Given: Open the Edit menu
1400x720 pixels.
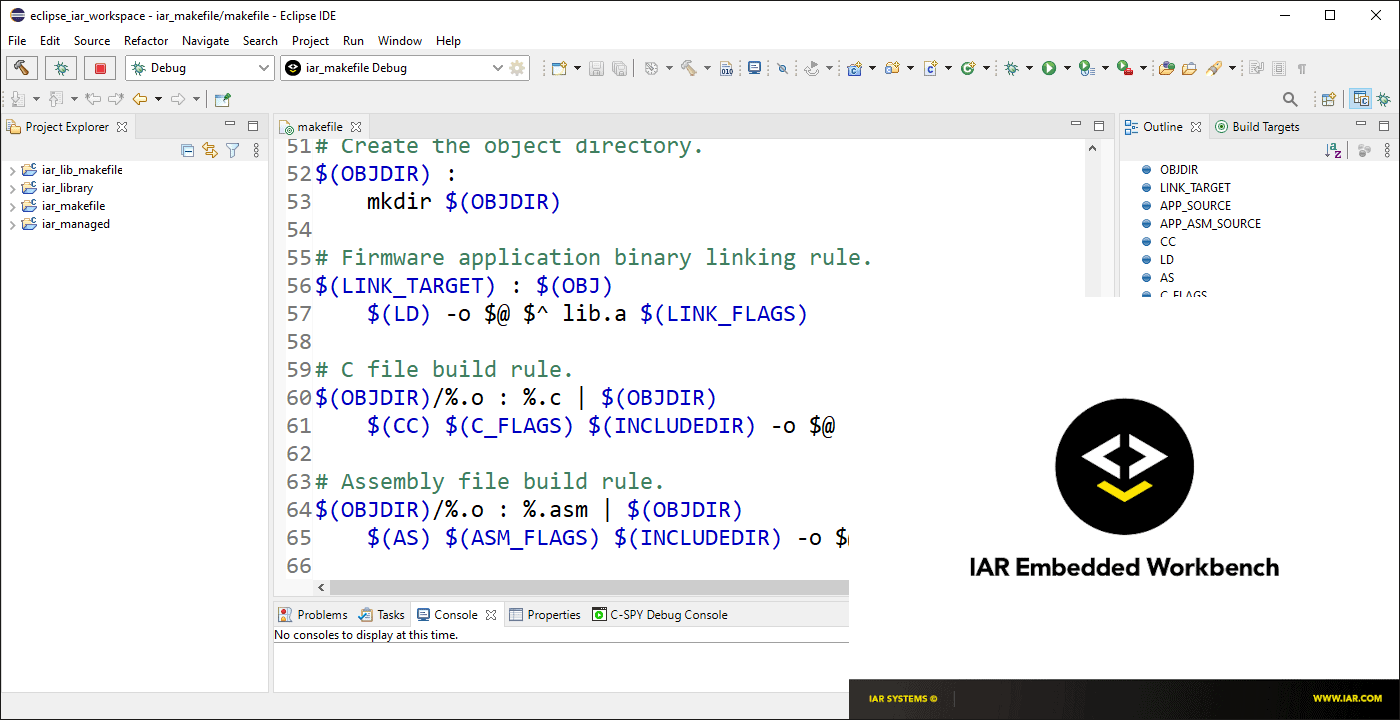Looking at the screenshot, I should tap(50, 41).
